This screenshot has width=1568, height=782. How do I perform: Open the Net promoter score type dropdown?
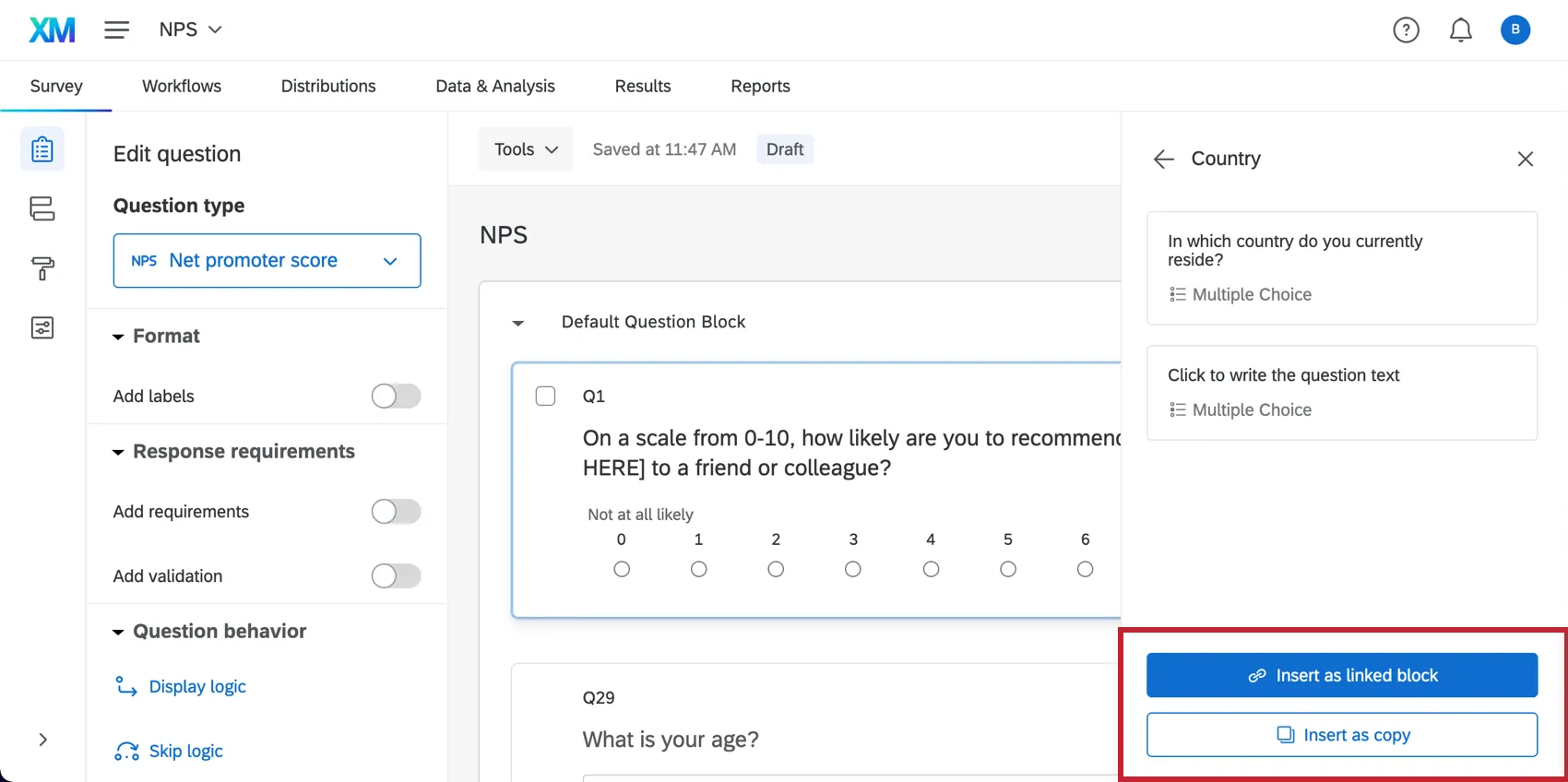[267, 261]
